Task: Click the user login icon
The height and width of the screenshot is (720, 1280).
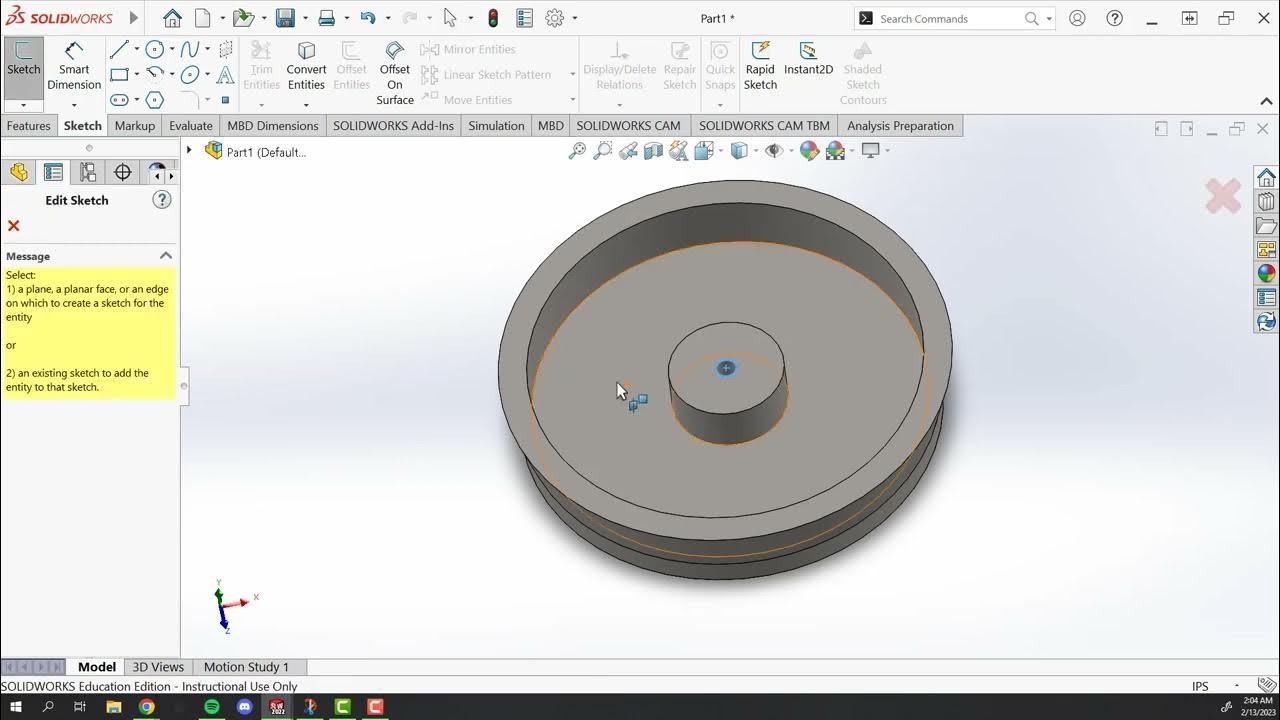Action: [x=1077, y=18]
